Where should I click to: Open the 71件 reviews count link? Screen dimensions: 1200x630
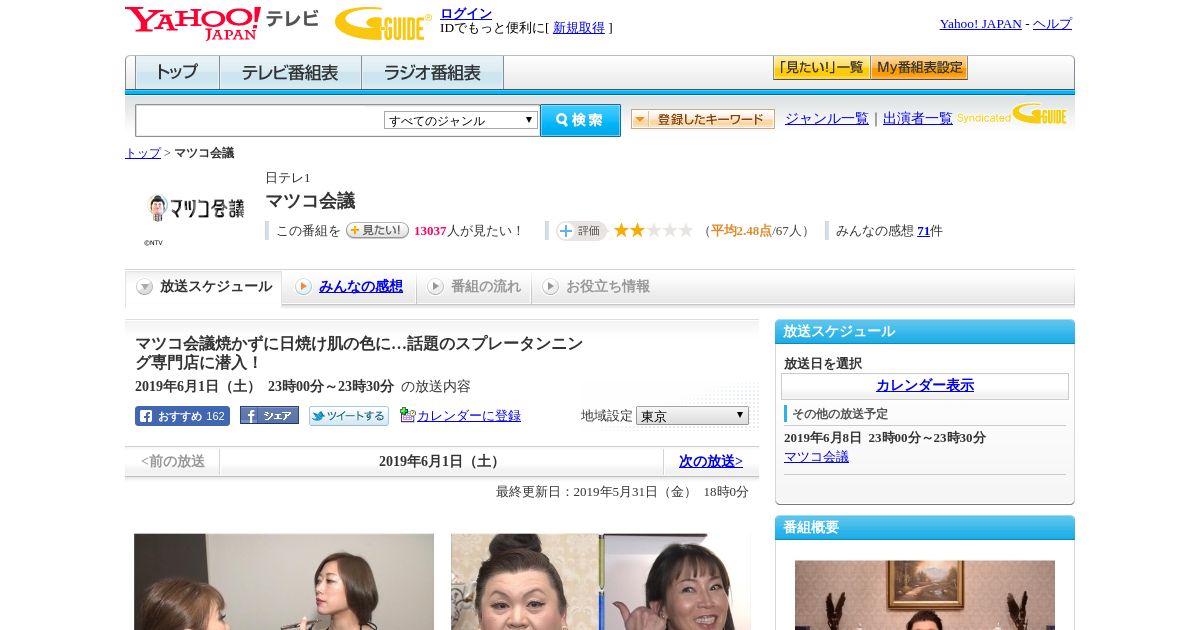click(x=923, y=231)
